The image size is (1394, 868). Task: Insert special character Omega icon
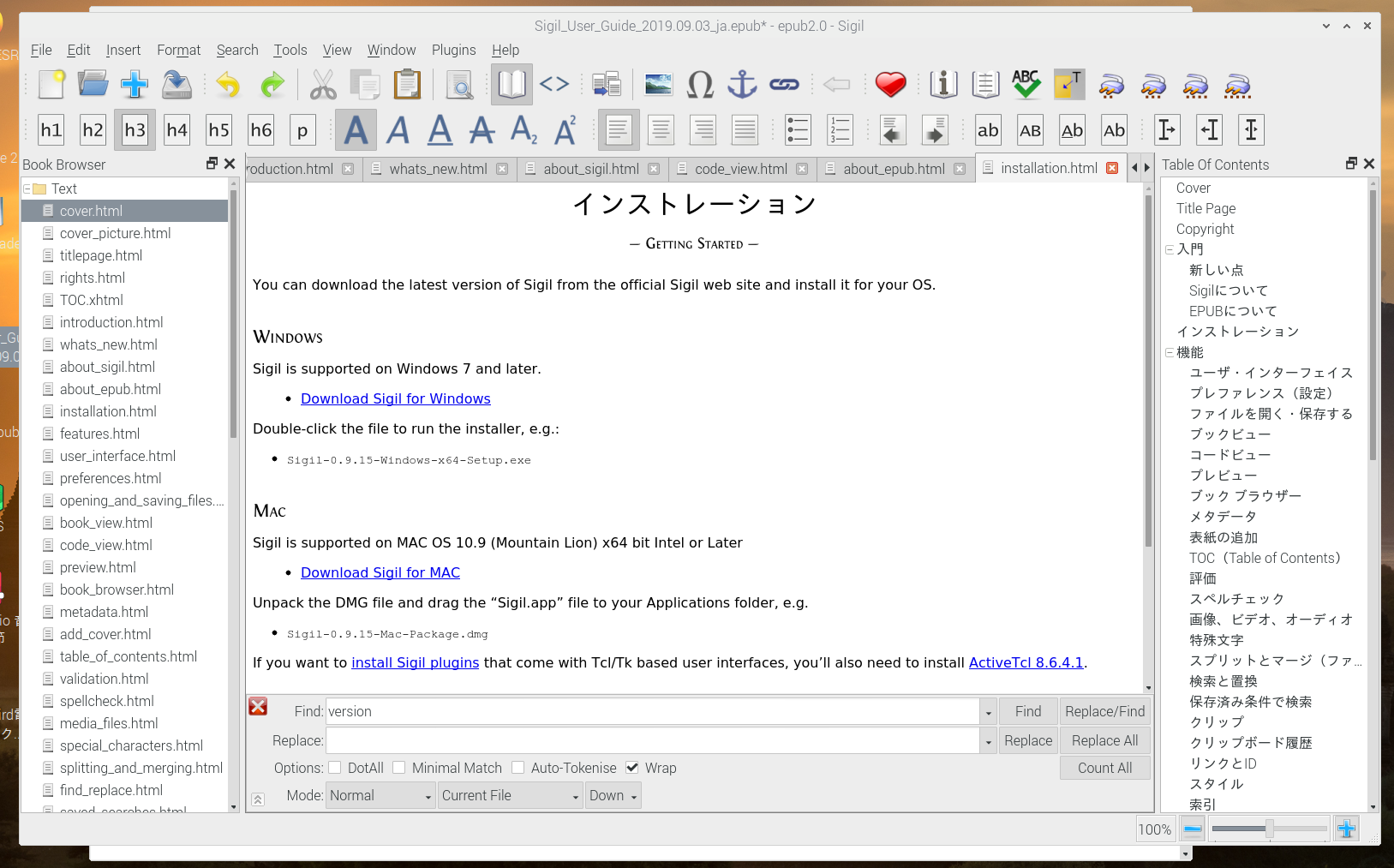click(x=700, y=85)
